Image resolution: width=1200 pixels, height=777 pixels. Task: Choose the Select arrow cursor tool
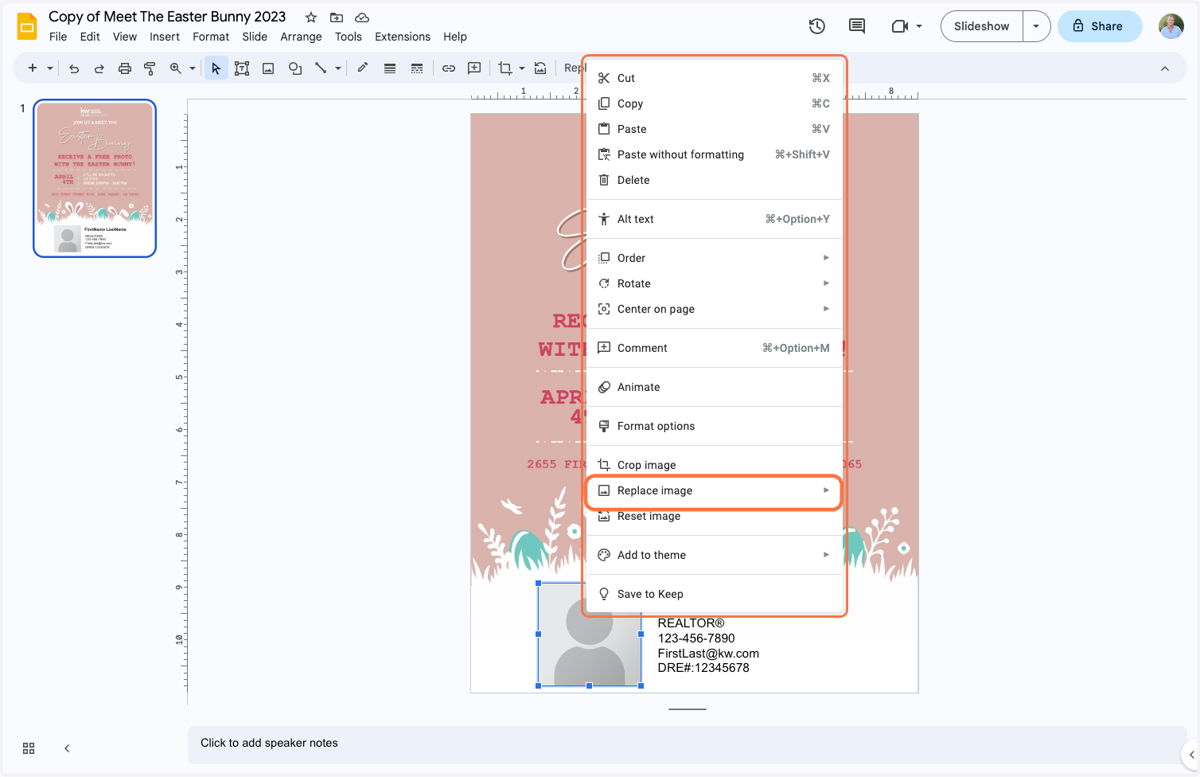[216, 68]
